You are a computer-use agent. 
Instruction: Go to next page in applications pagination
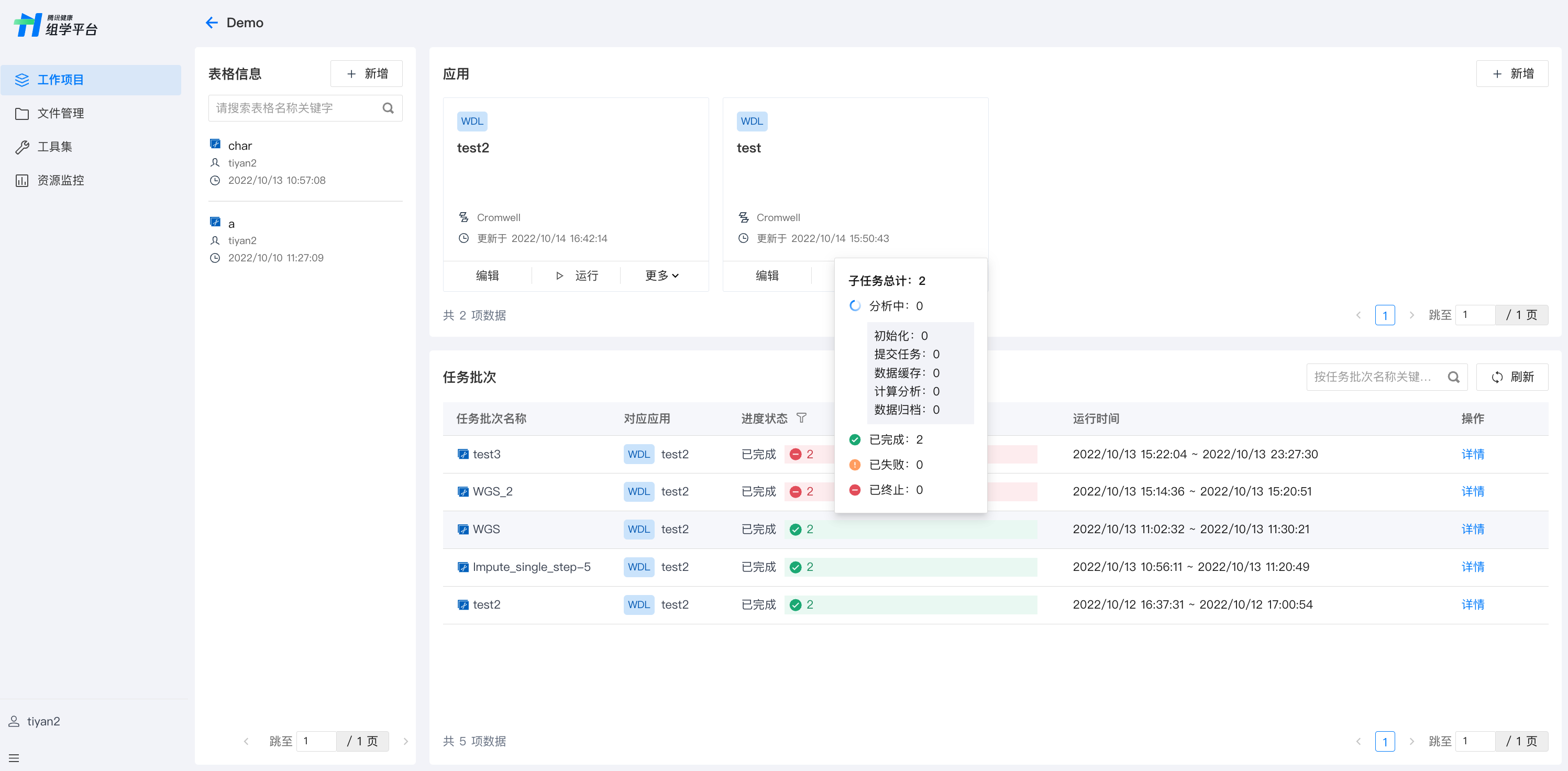click(1411, 315)
